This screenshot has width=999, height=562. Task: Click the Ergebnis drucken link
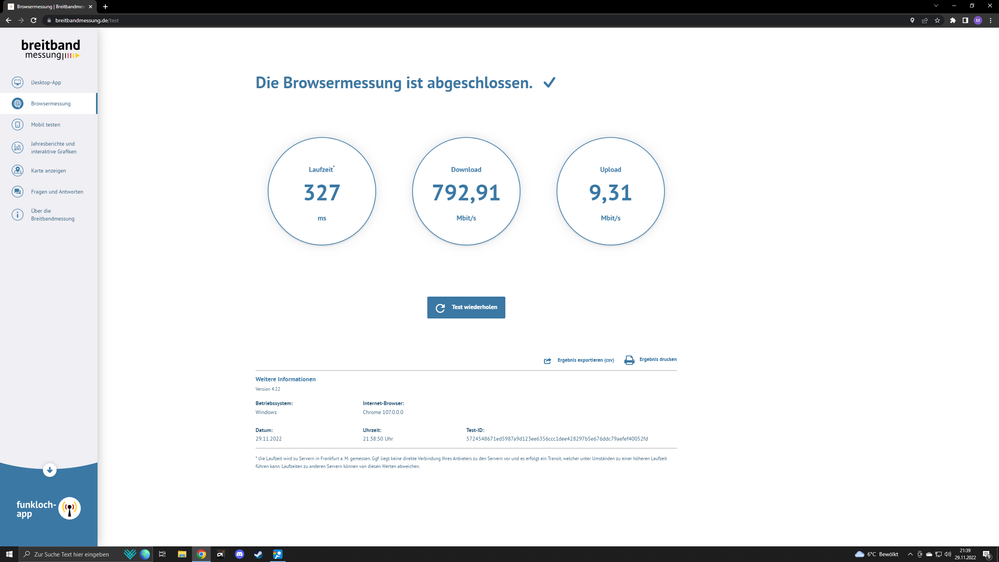click(x=658, y=359)
